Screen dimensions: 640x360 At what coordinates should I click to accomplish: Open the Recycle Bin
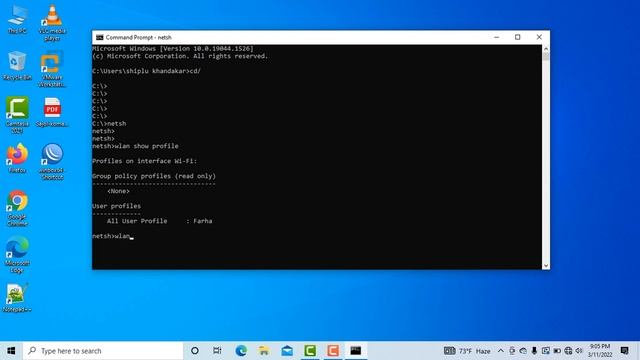[17, 65]
